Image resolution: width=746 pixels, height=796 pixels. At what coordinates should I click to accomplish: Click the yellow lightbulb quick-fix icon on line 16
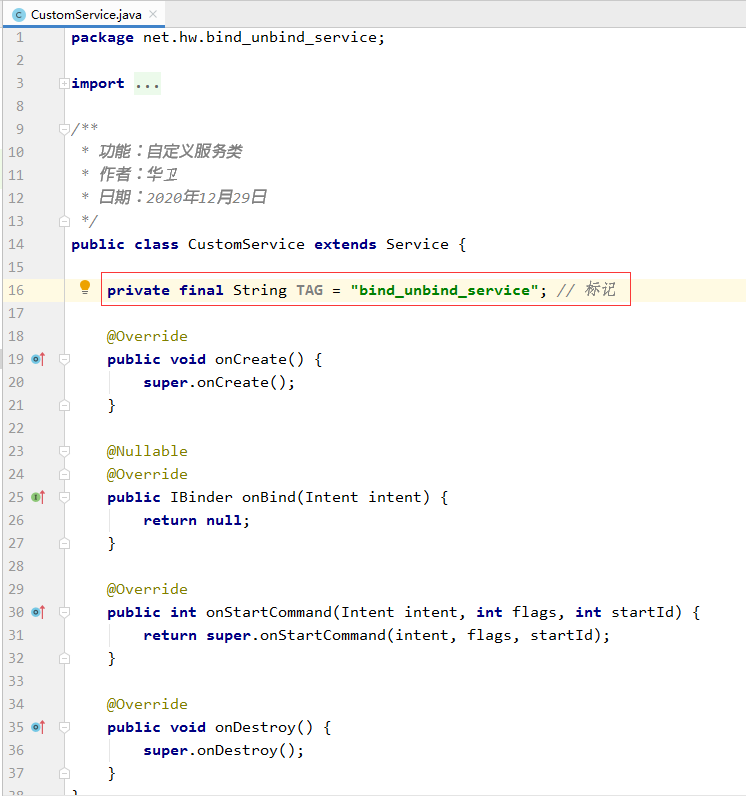click(x=85, y=288)
